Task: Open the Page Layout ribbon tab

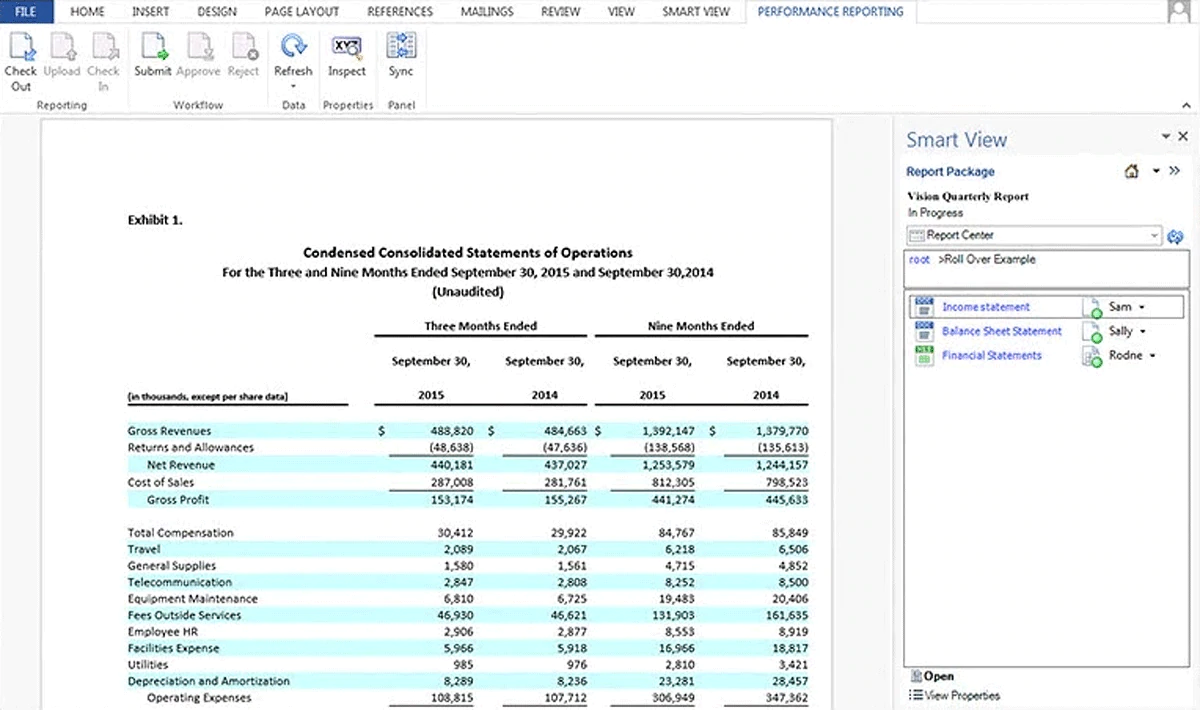Action: click(301, 12)
